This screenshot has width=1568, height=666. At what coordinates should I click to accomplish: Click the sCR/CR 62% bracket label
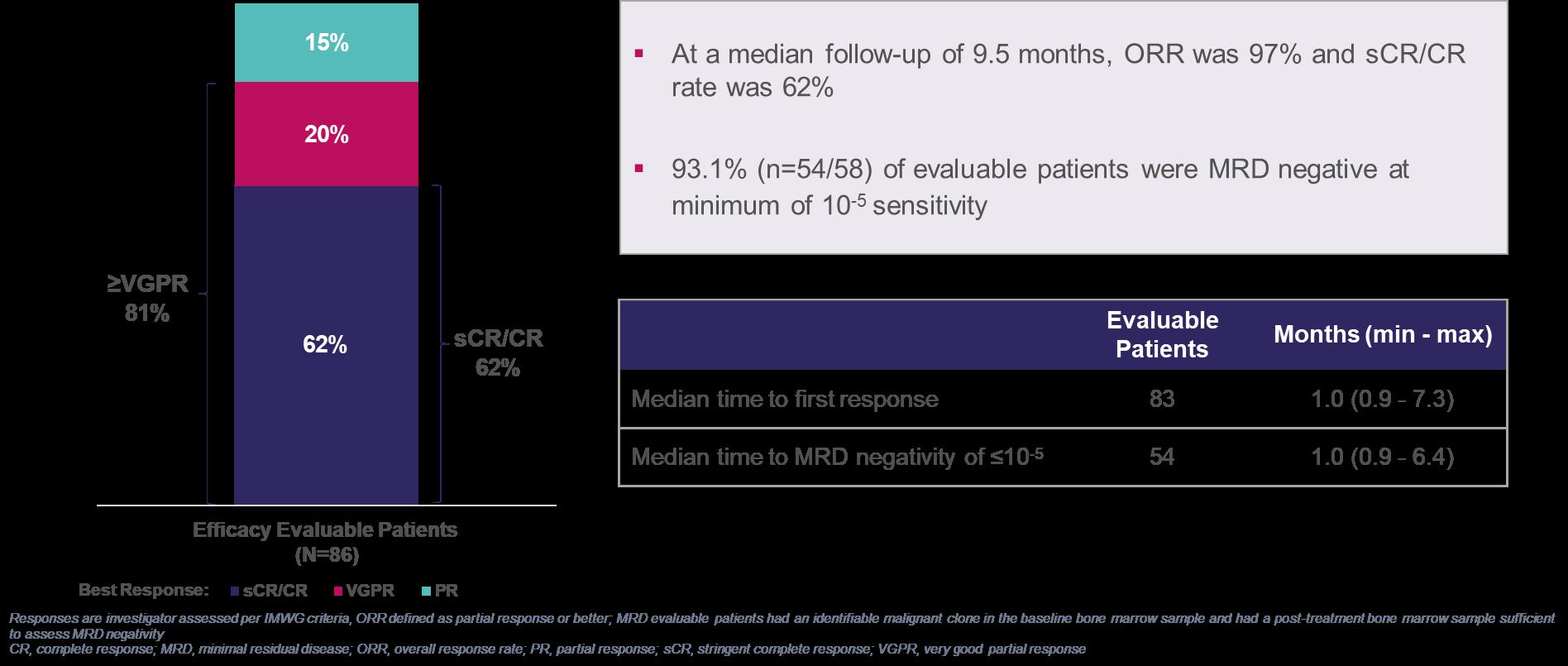pyautogui.click(x=499, y=354)
